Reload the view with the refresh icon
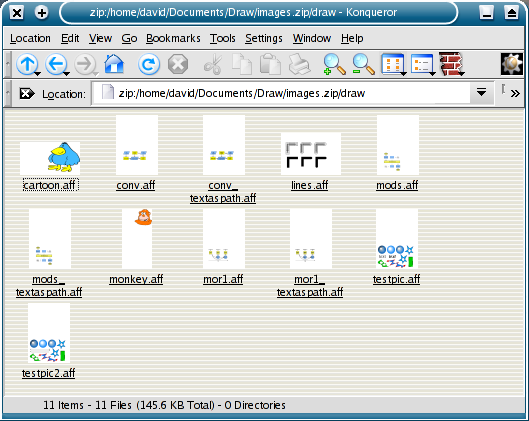The image size is (529, 421). click(x=148, y=64)
